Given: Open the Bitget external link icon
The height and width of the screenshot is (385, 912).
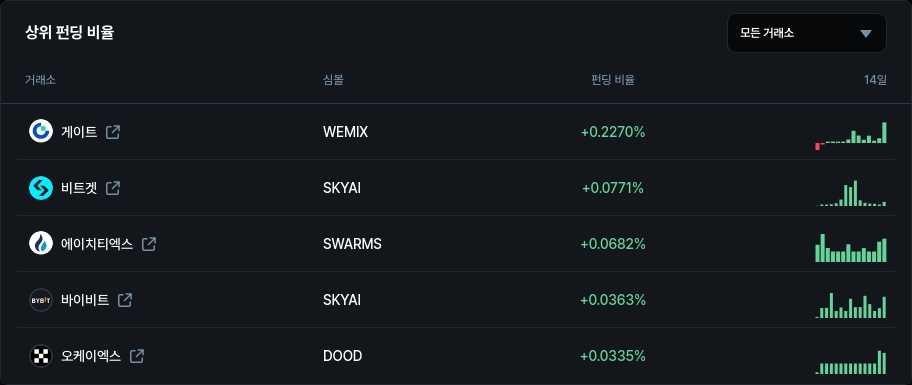Looking at the screenshot, I should (113, 188).
